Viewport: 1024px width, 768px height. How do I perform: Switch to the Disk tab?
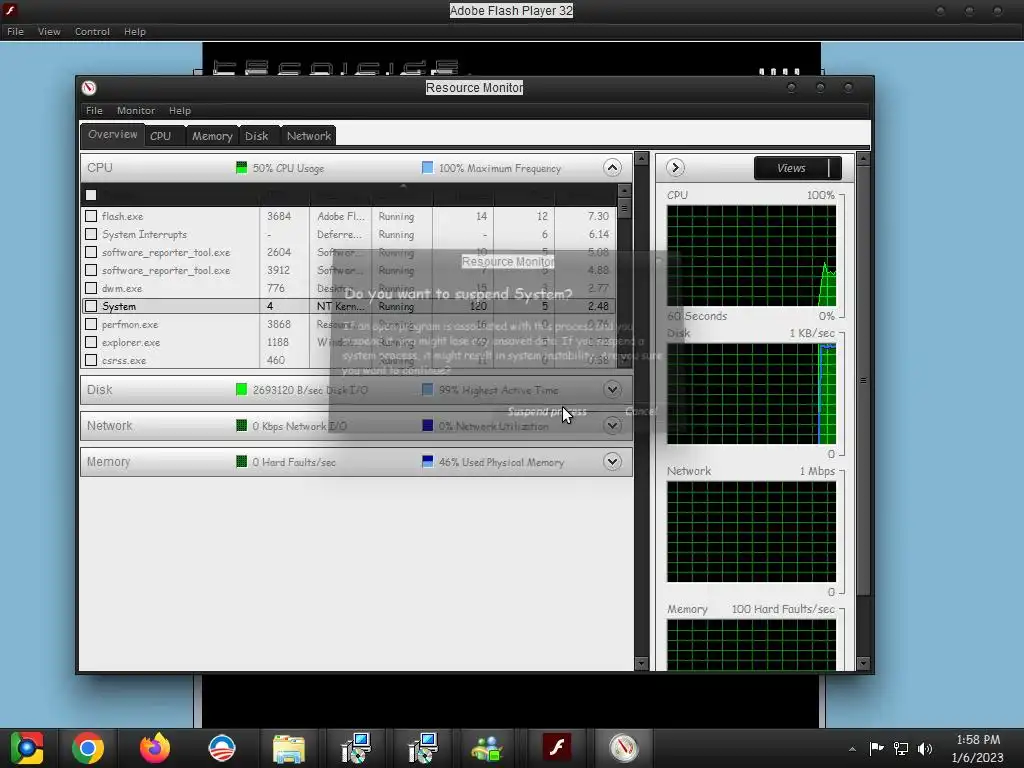[257, 136]
